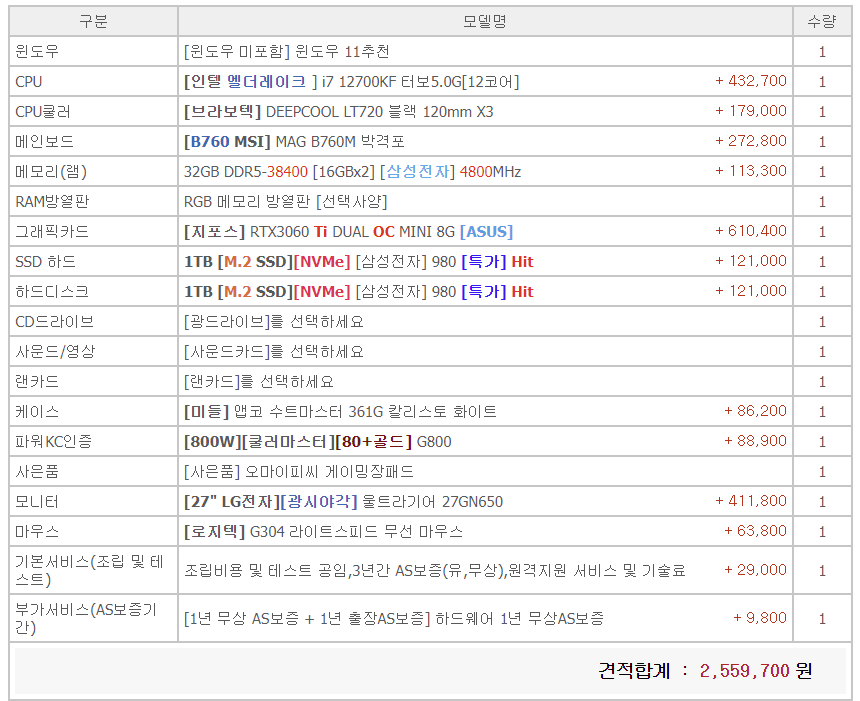Click the RGB 메모리 방열판 option text

coord(285,202)
